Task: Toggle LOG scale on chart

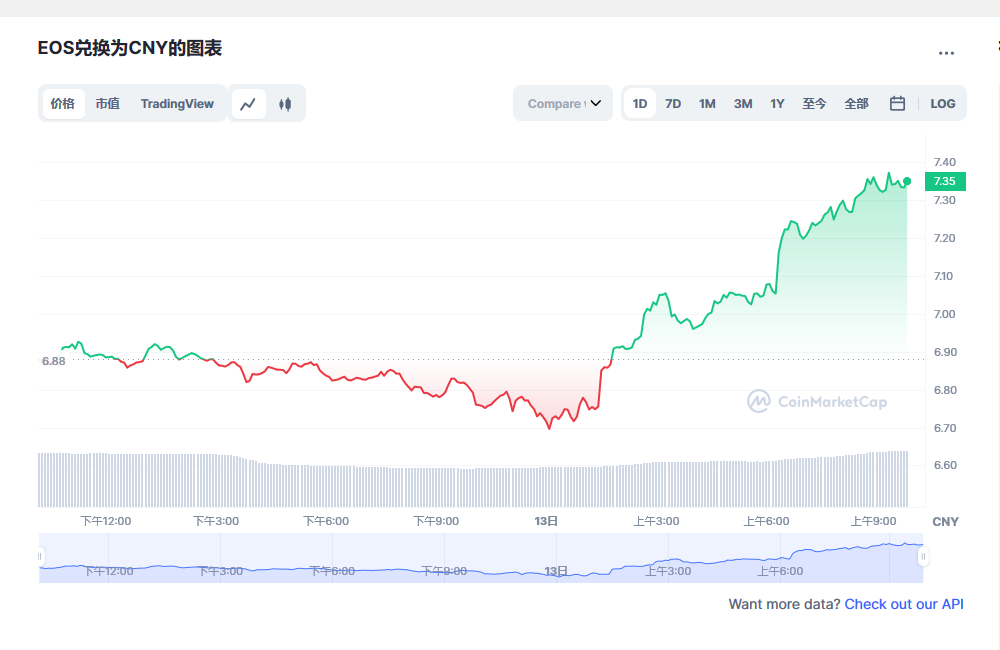Action: (942, 104)
